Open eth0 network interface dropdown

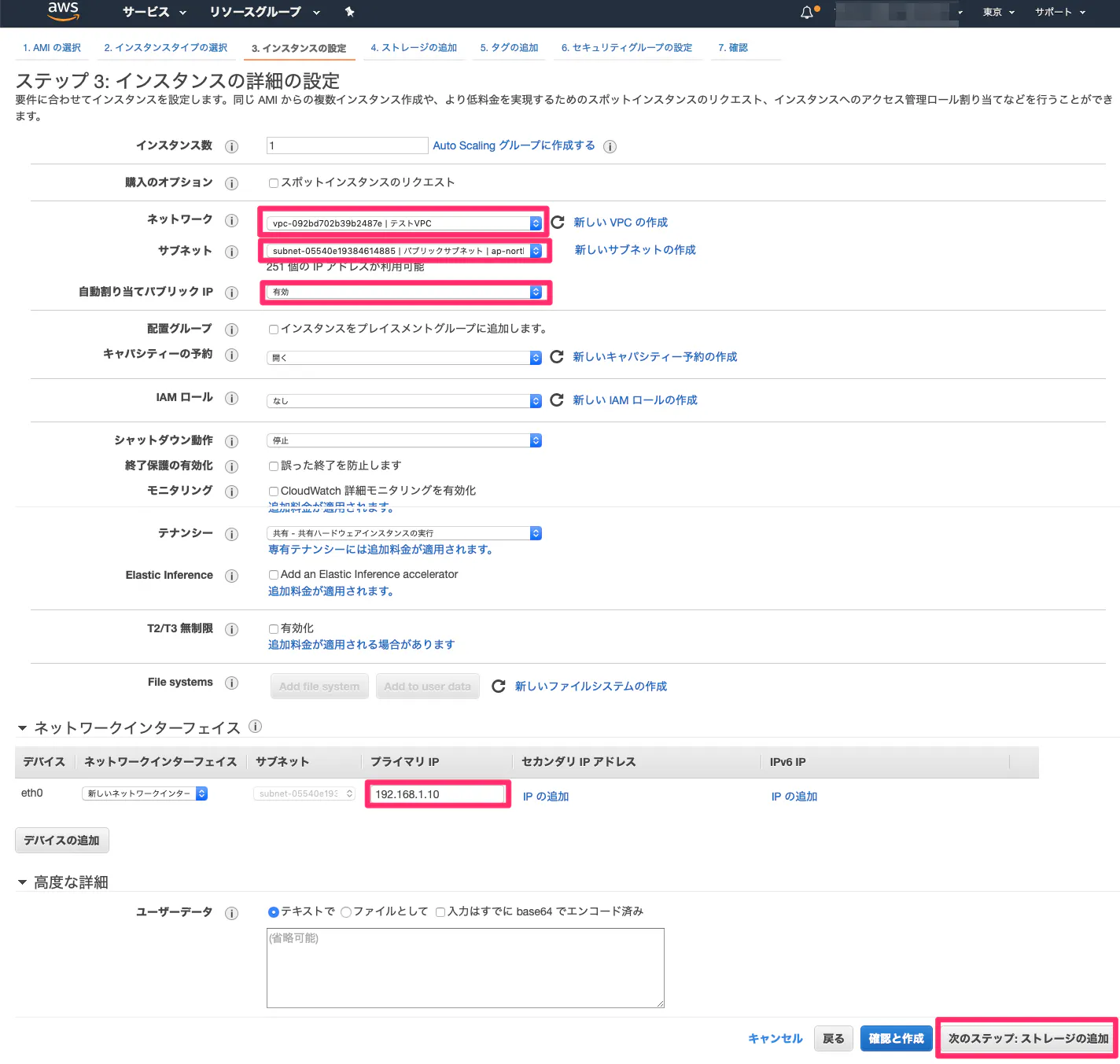coord(145,793)
